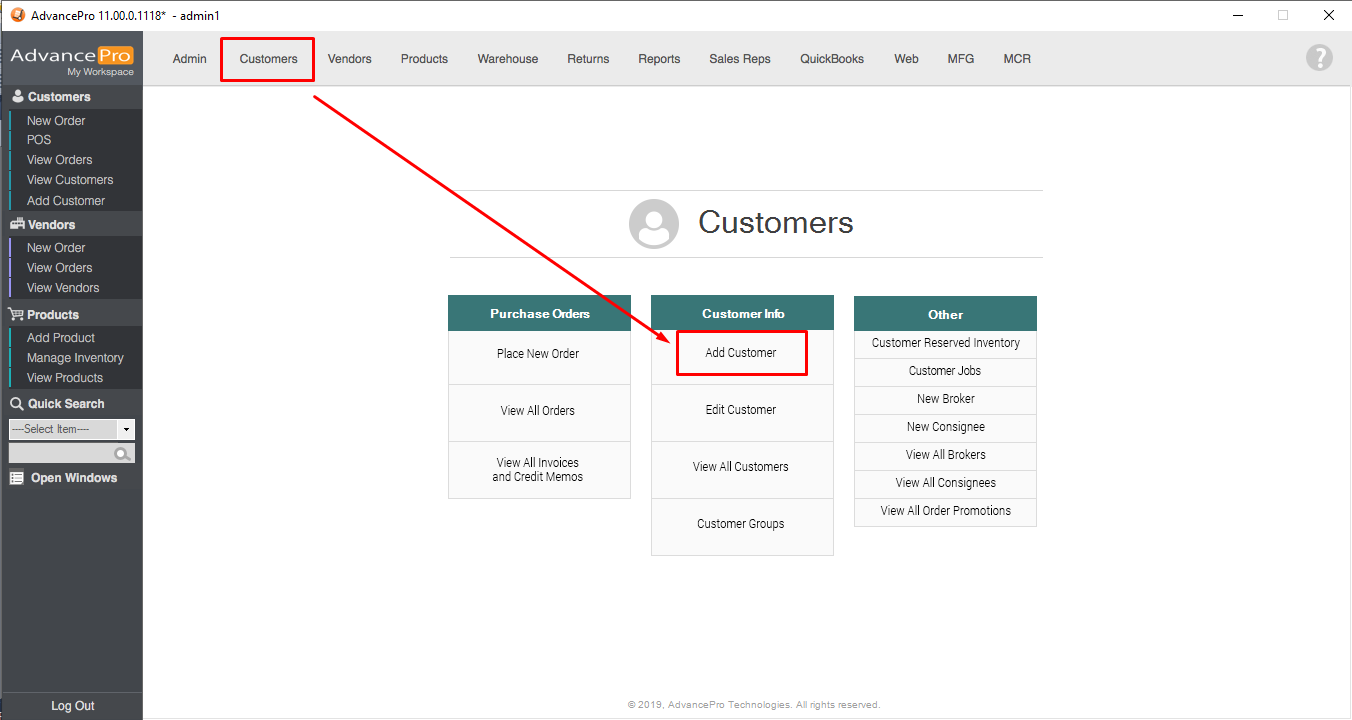Click Manage Inventory in the sidebar
The height and width of the screenshot is (720, 1352).
pos(75,358)
